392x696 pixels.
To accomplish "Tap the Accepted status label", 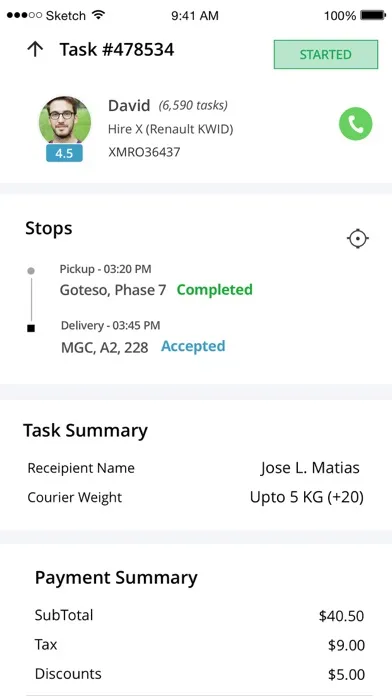I will point(193,346).
